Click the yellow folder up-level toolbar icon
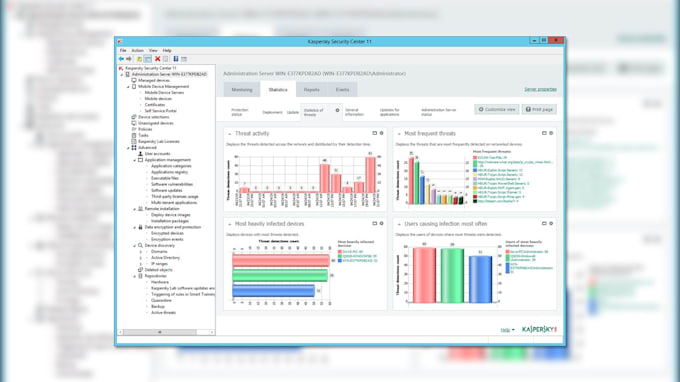Screen dimensions: 680x382 139,59
